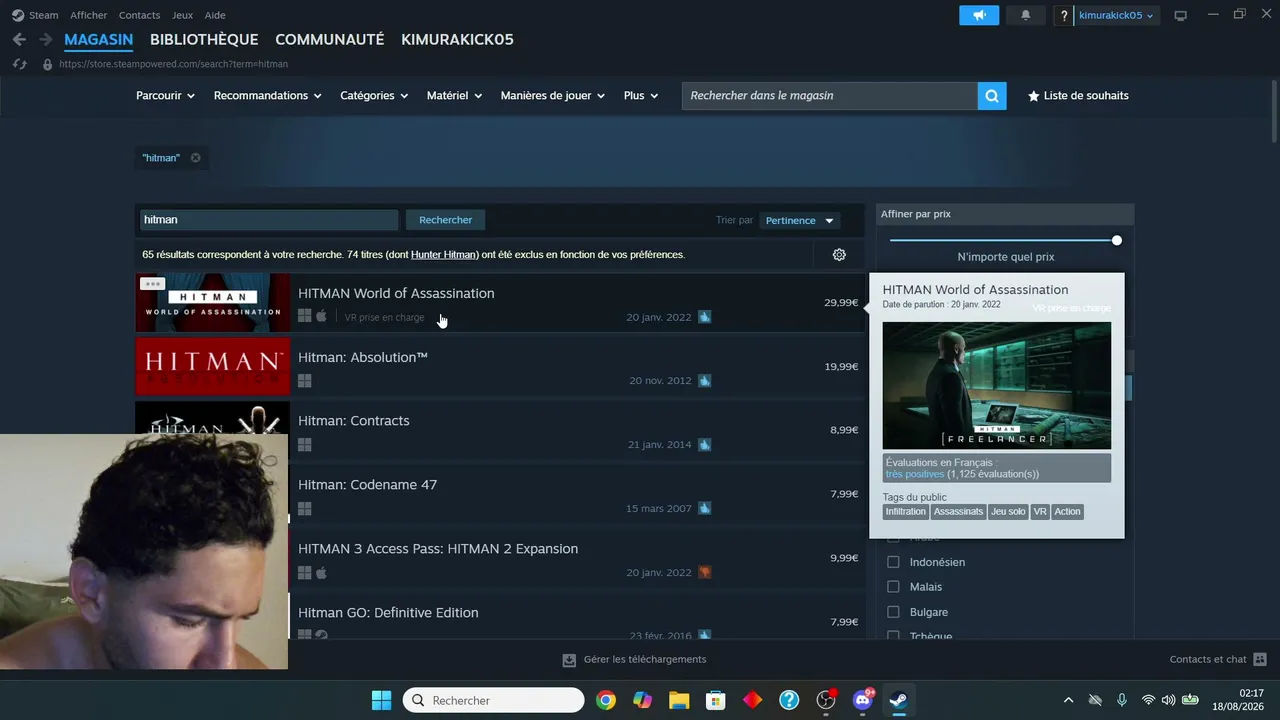Switch to the BIBLIOTHÈQUE tab
This screenshot has height=720, width=1280.
[x=204, y=40]
